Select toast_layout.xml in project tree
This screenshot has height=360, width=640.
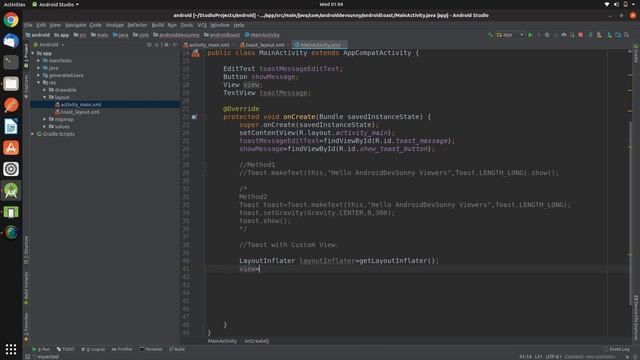(x=80, y=112)
